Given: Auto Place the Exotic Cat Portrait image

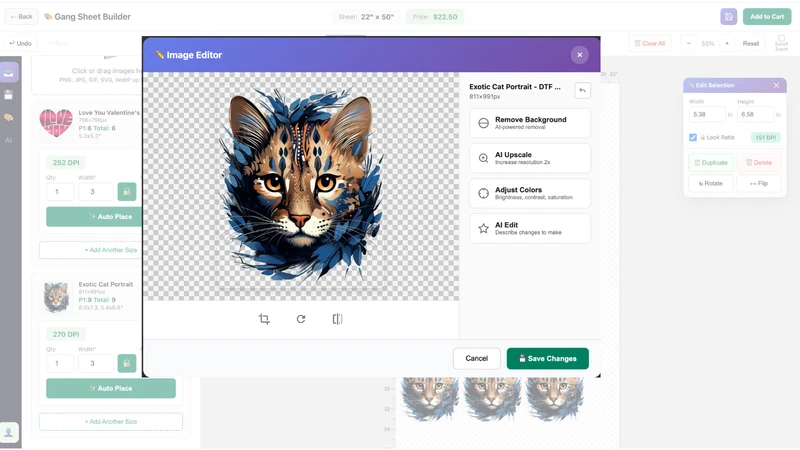Looking at the screenshot, I should click(111, 388).
